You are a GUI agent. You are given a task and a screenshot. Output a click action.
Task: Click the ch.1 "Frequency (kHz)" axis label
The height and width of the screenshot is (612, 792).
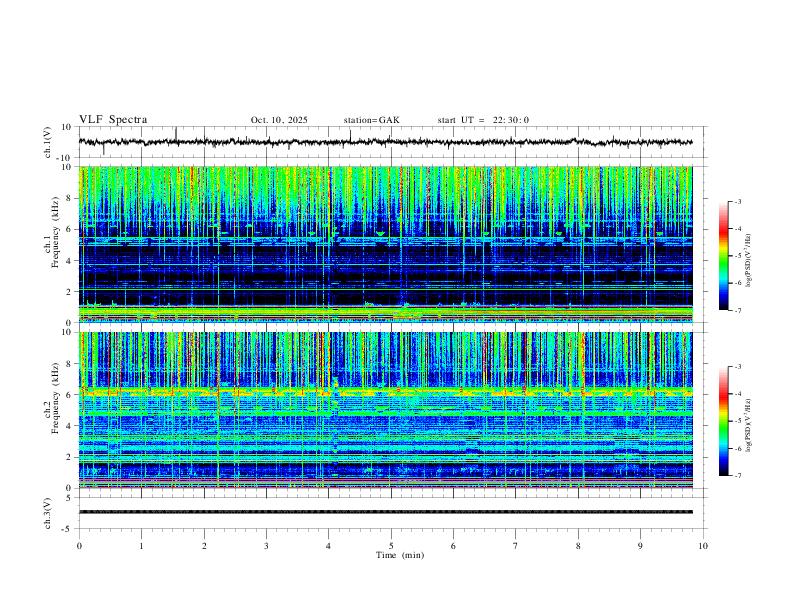point(55,234)
